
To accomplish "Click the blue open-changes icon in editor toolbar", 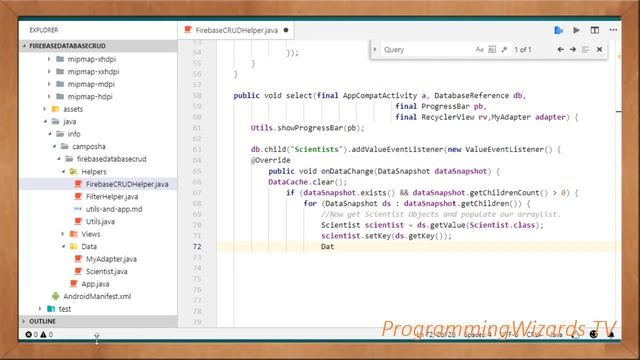I will tap(558, 30).
